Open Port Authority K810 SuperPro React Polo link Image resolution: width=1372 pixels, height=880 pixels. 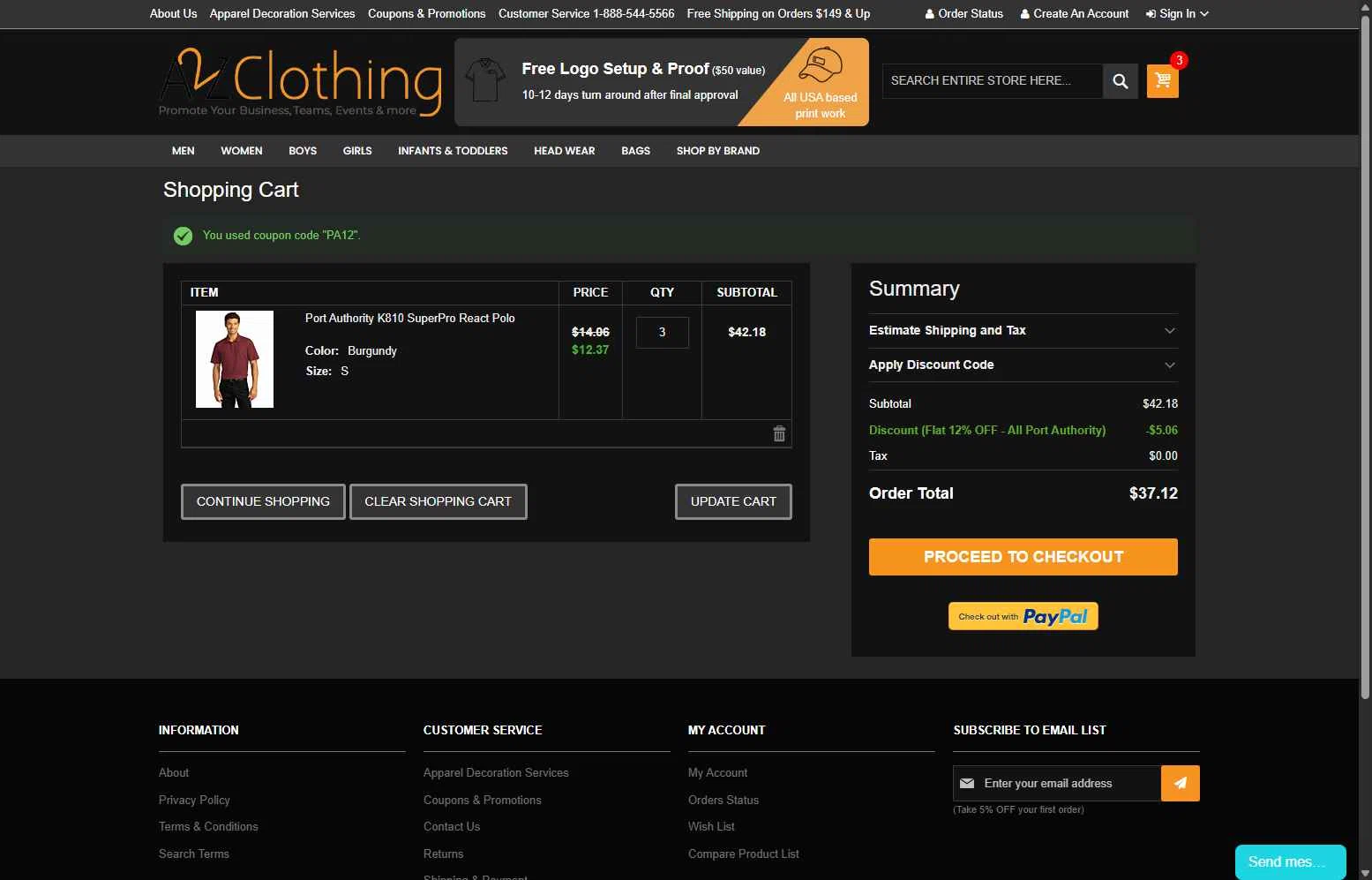coord(410,318)
